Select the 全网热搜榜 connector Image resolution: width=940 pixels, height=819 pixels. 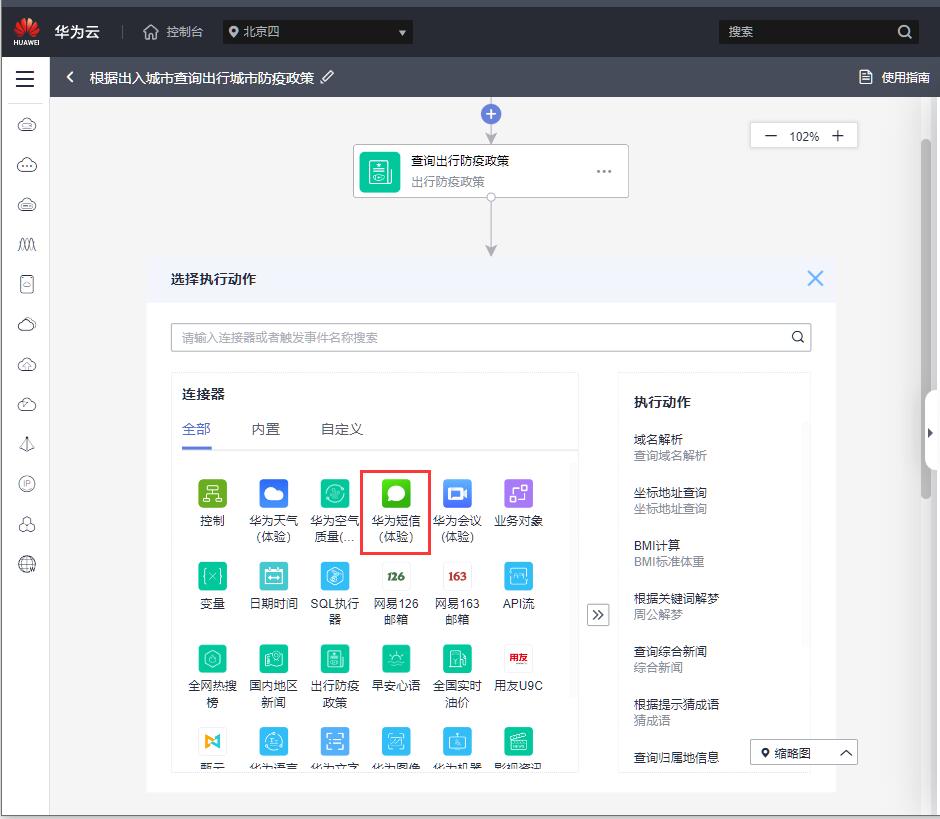pos(212,677)
